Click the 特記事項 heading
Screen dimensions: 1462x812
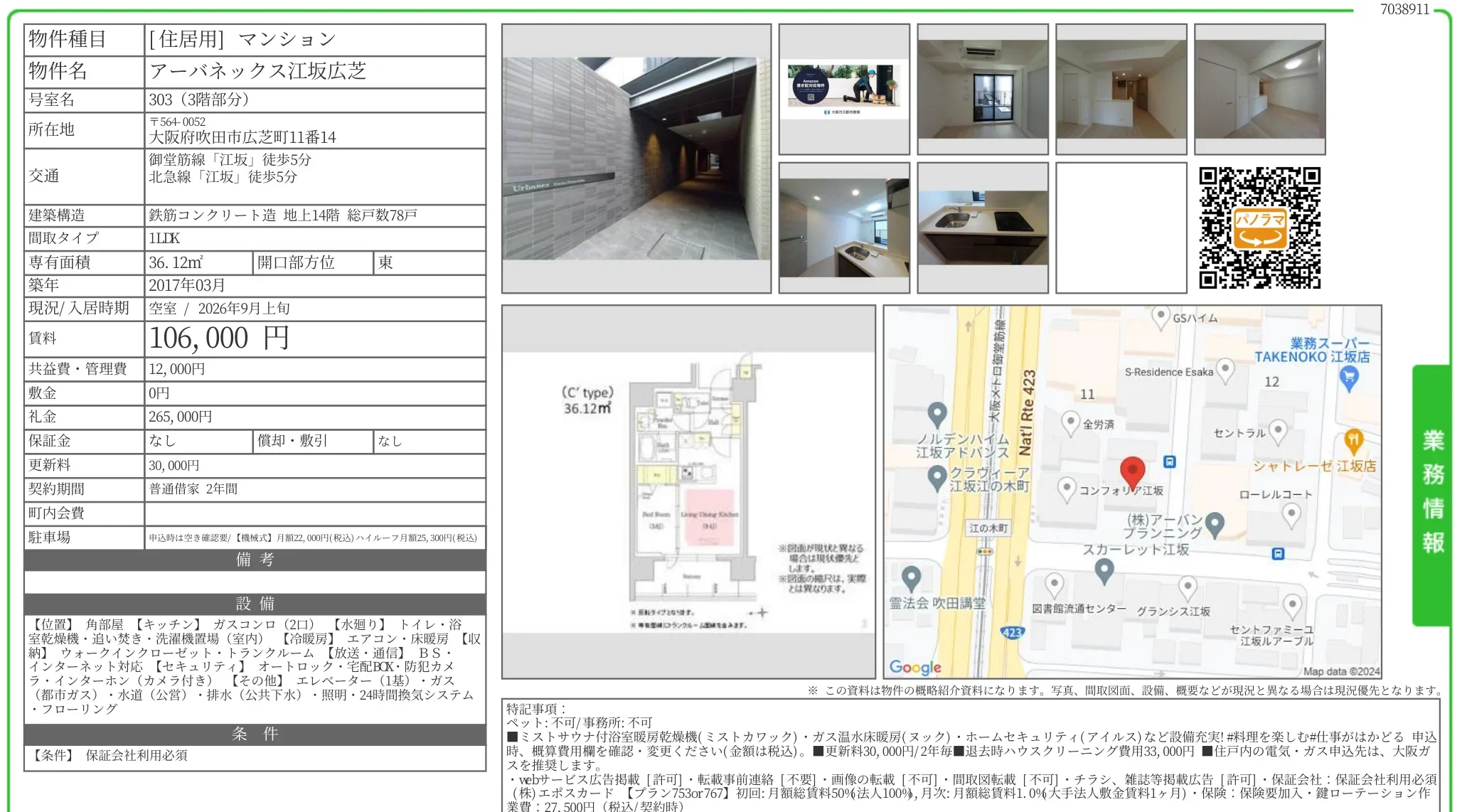(x=536, y=709)
